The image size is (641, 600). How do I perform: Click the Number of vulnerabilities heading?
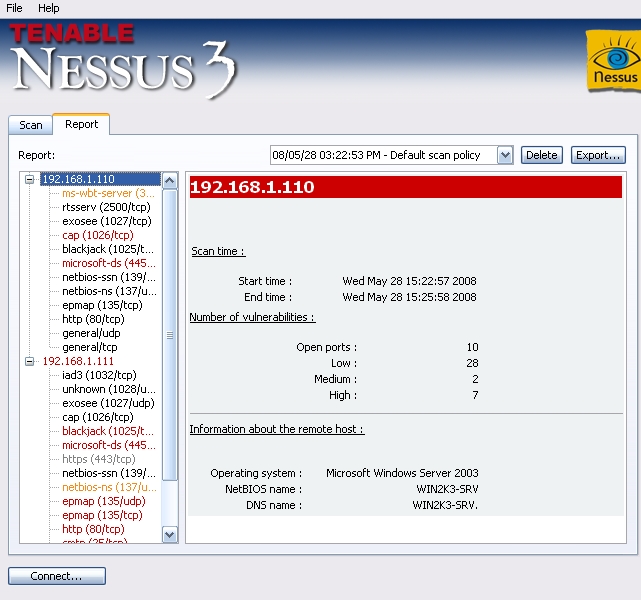click(x=252, y=317)
